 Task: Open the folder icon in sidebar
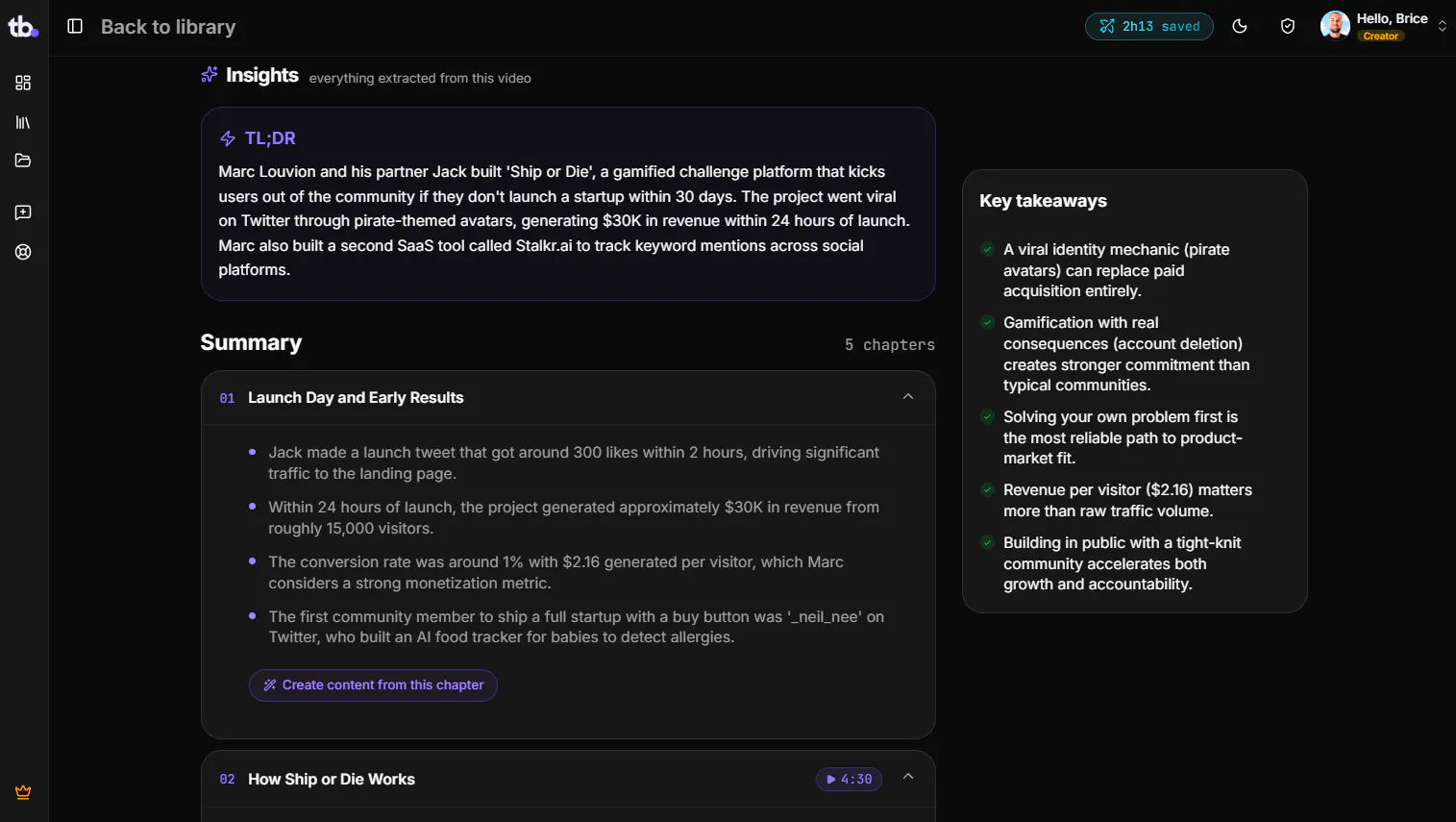pos(23,161)
